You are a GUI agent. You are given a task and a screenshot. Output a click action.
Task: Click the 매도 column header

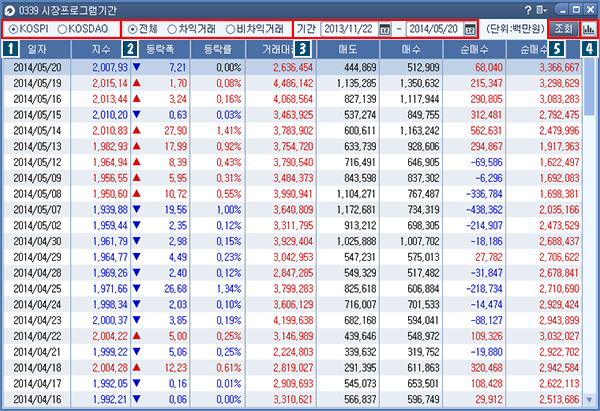tap(351, 48)
